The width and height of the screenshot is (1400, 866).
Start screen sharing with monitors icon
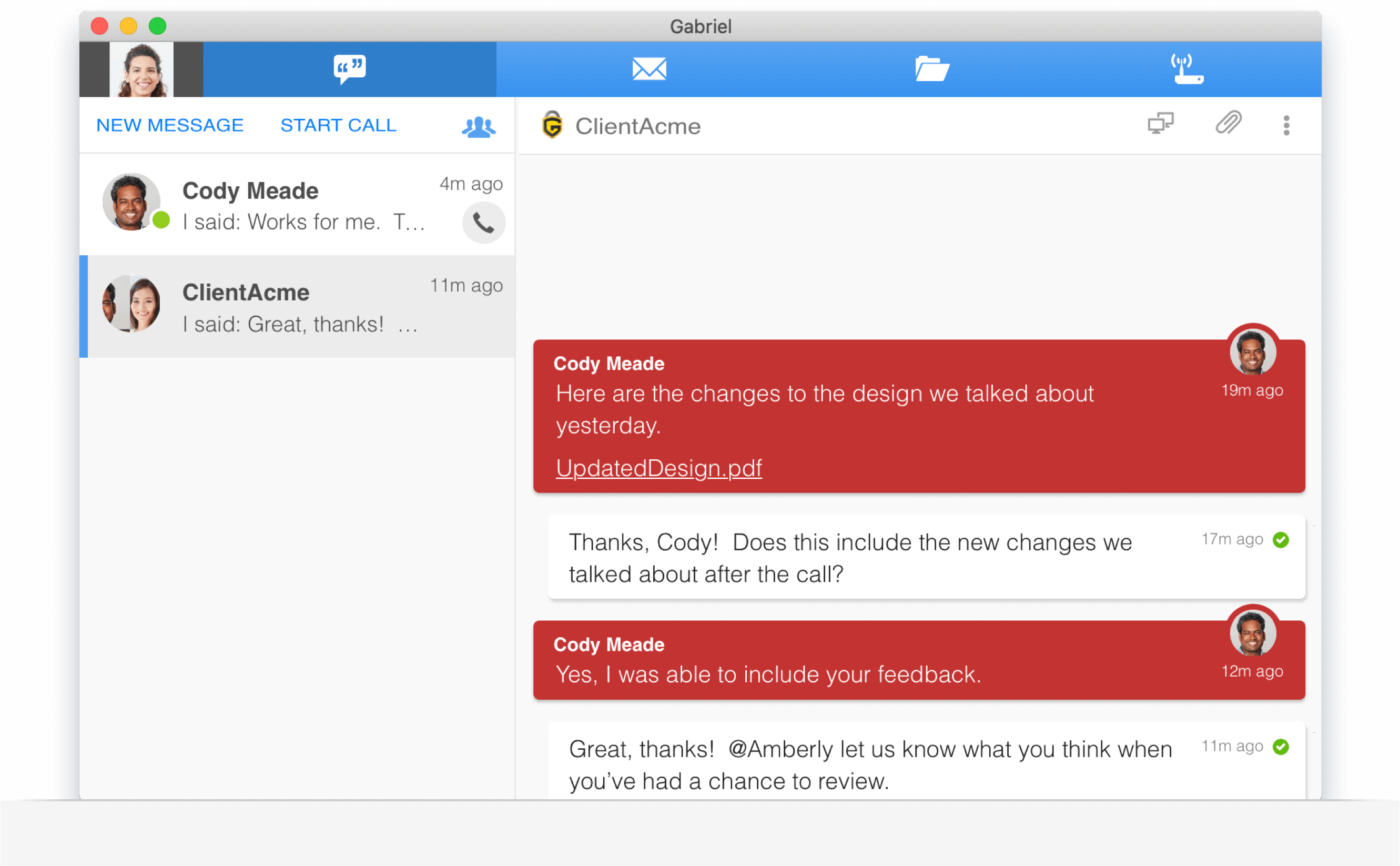(1161, 124)
